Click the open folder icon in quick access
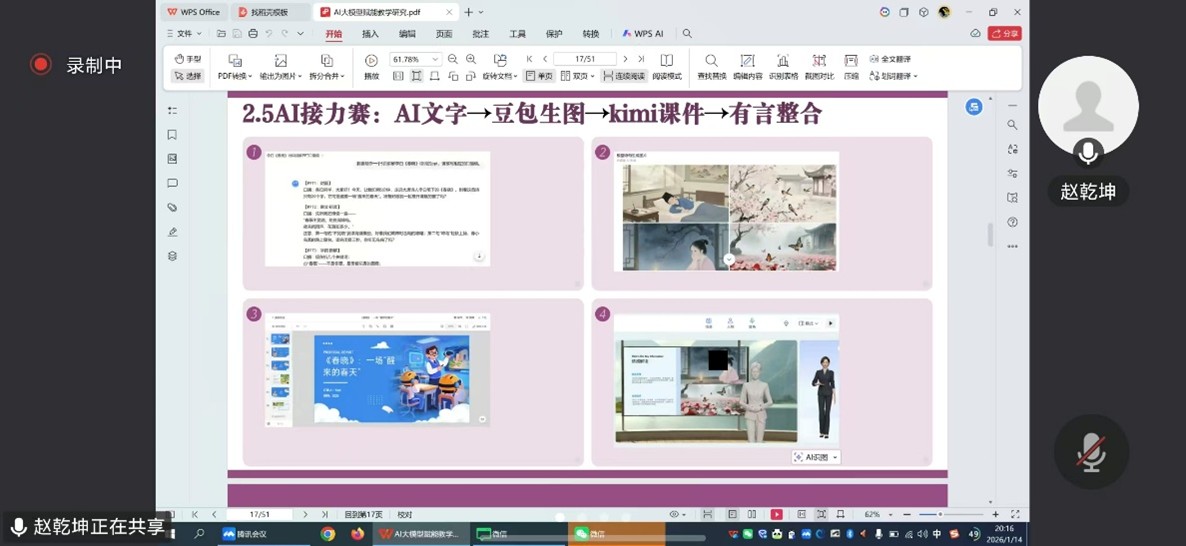This screenshot has width=1186, height=546. (x=221, y=33)
